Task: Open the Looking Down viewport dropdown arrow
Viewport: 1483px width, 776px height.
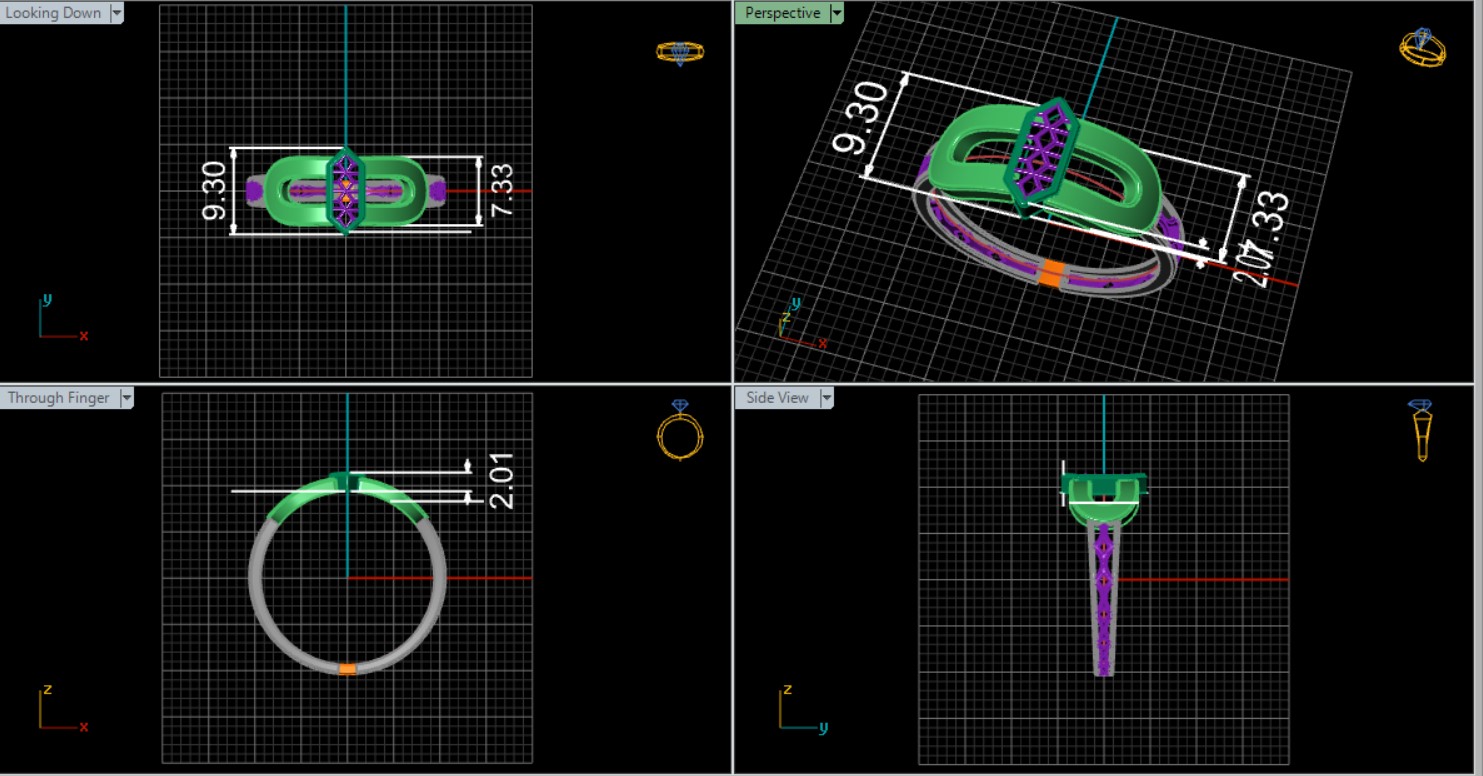Action: coord(117,13)
